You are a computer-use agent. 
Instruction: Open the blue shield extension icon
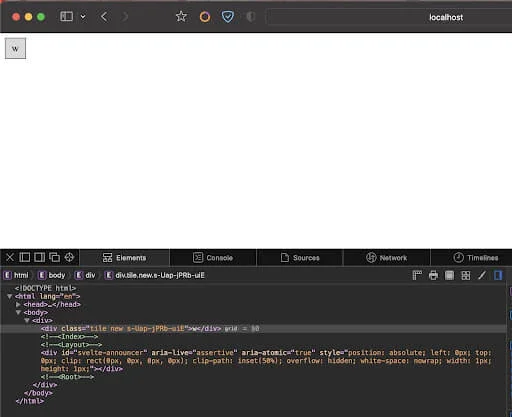228,17
